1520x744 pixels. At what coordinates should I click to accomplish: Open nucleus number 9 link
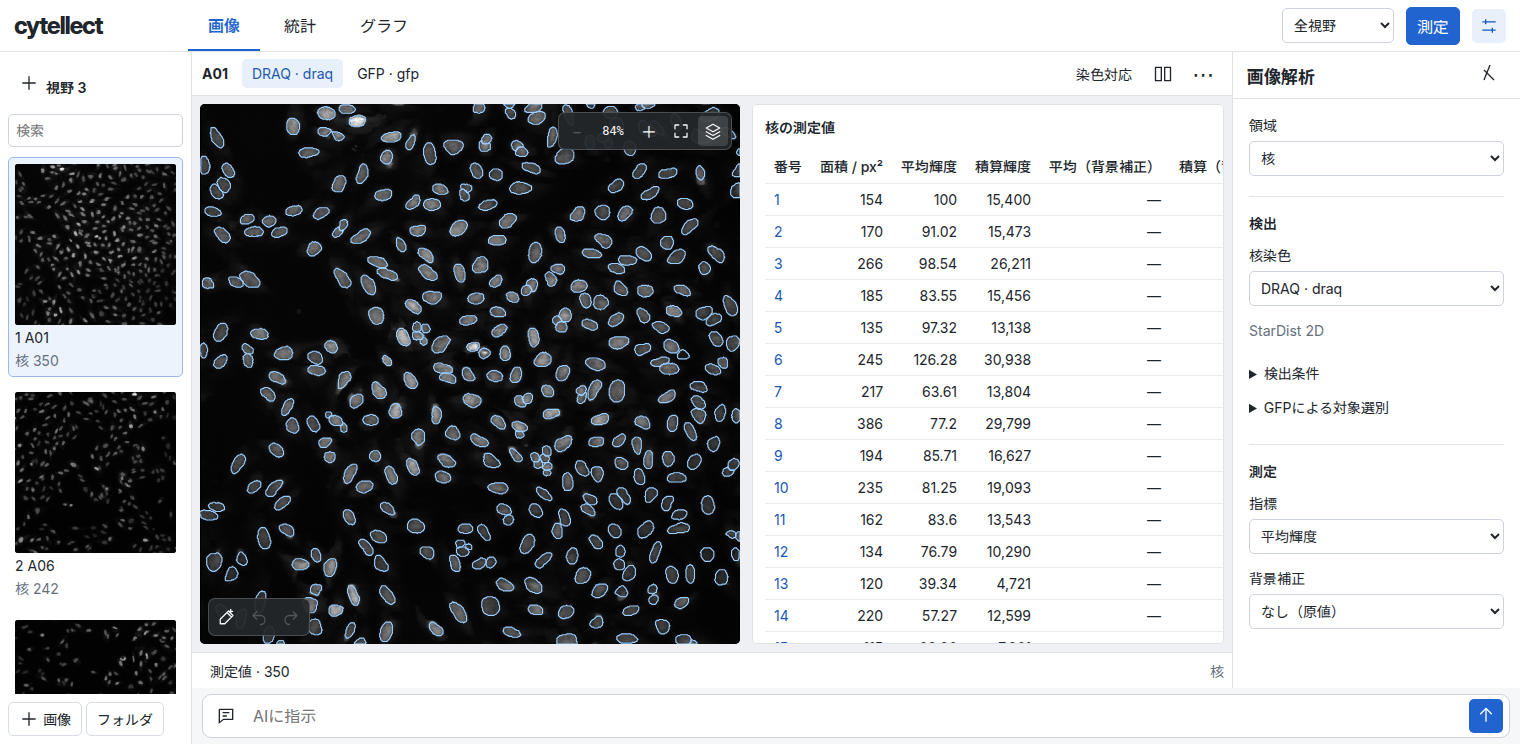(778, 456)
